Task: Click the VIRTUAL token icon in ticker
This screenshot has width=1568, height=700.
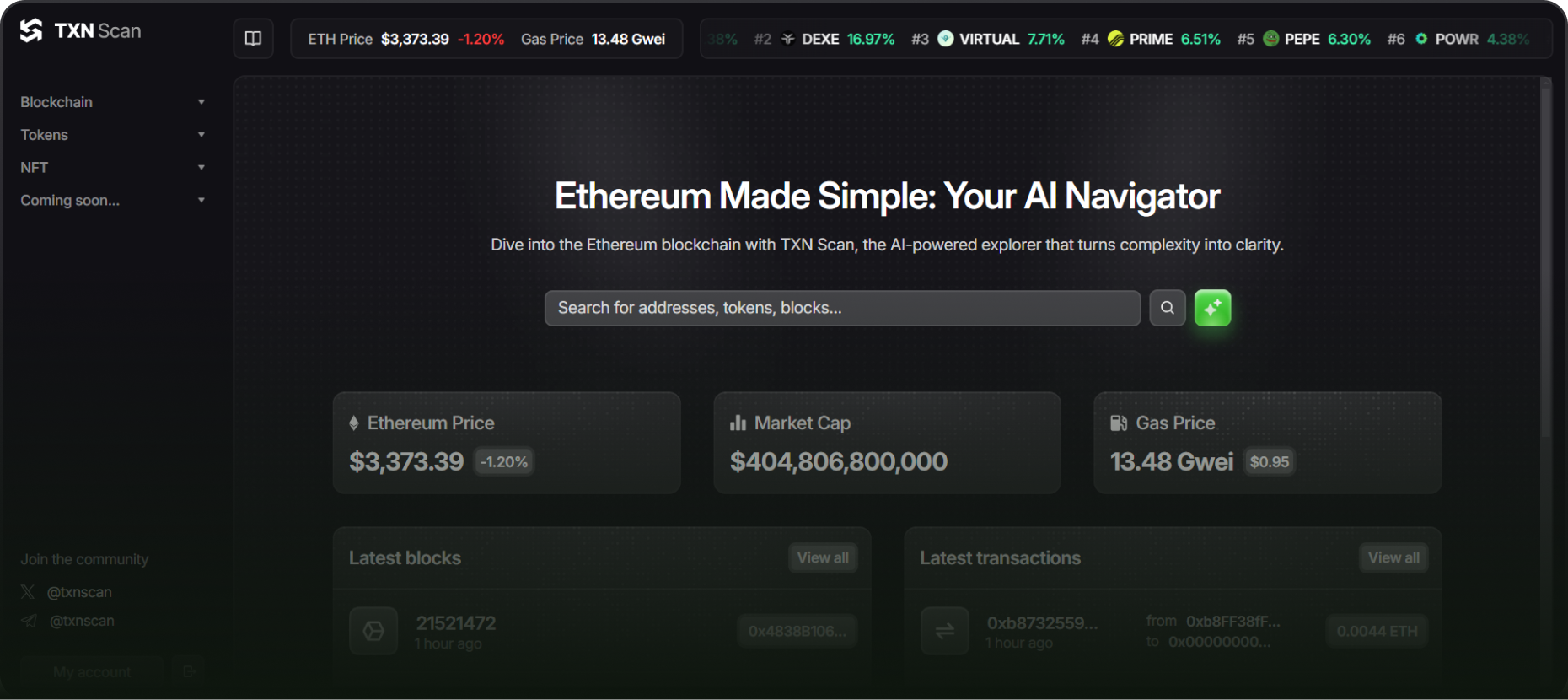Action: [945, 39]
